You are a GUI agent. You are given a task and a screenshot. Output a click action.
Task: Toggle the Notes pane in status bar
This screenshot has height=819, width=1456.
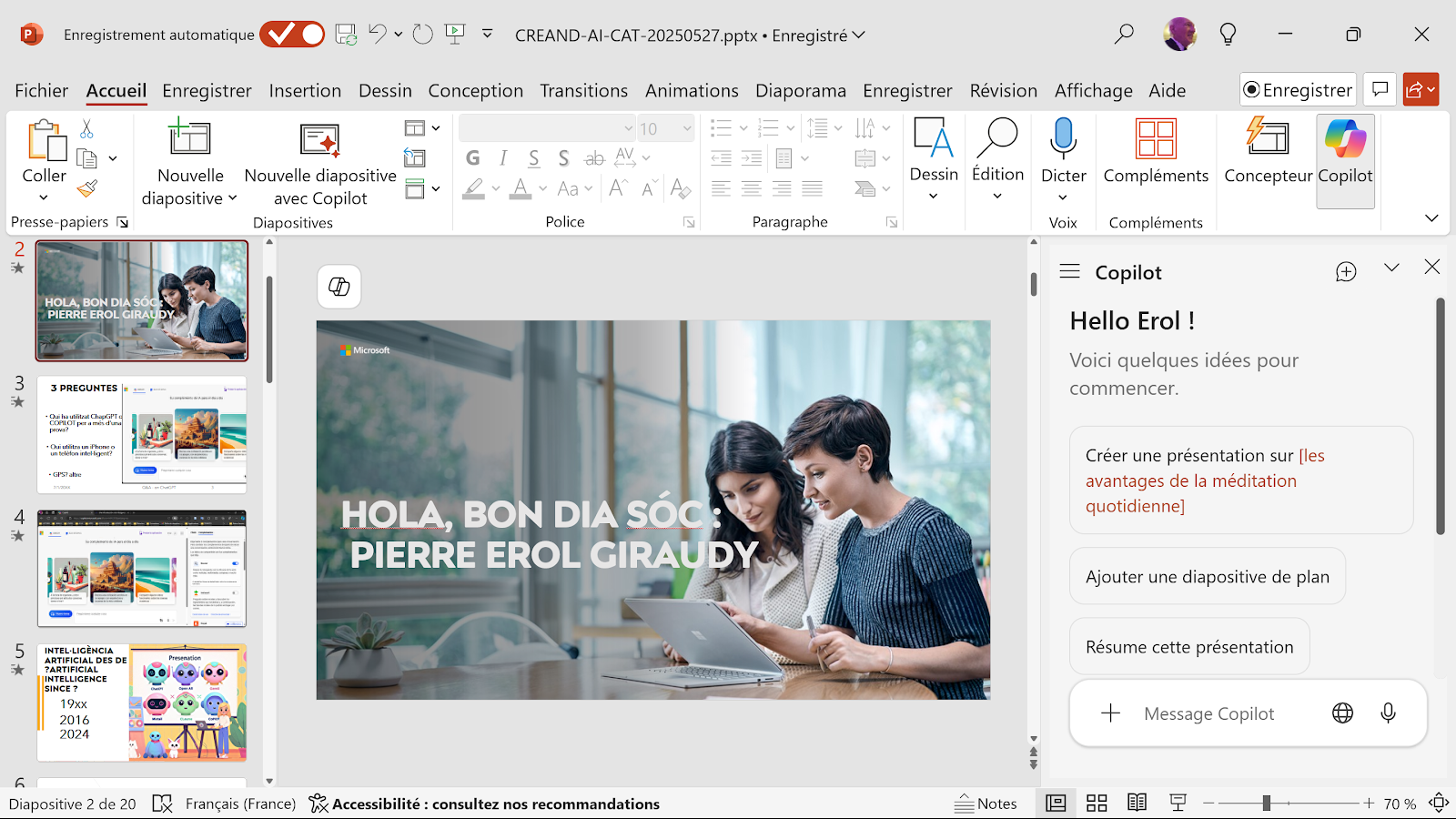pyautogui.click(x=986, y=804)
